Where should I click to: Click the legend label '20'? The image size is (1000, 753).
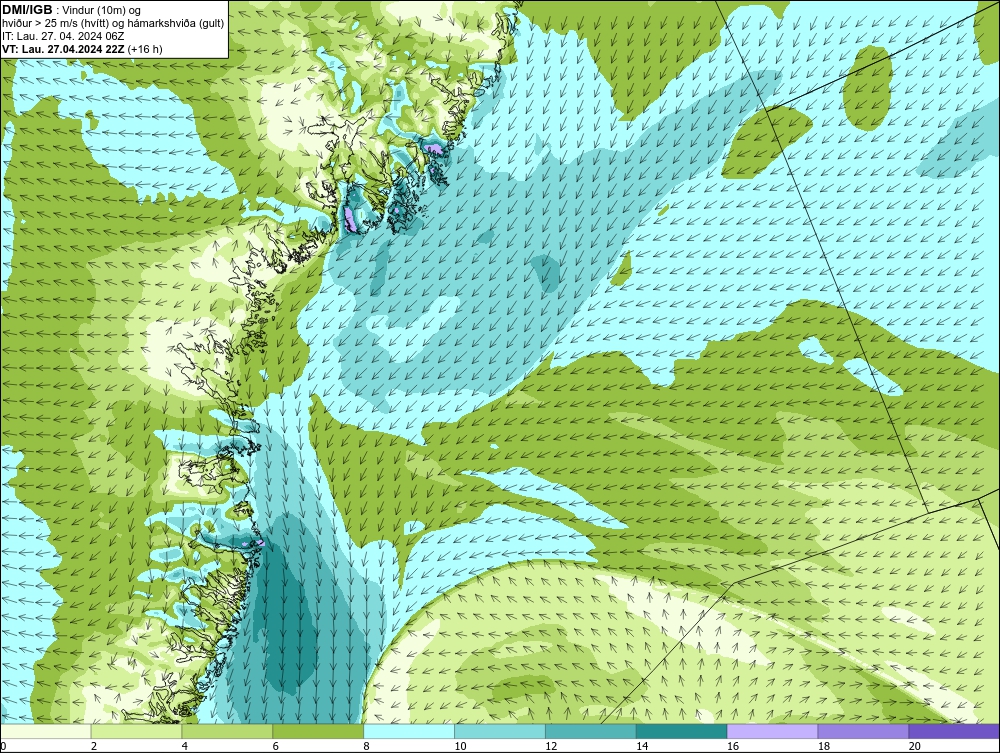(915, 746)
